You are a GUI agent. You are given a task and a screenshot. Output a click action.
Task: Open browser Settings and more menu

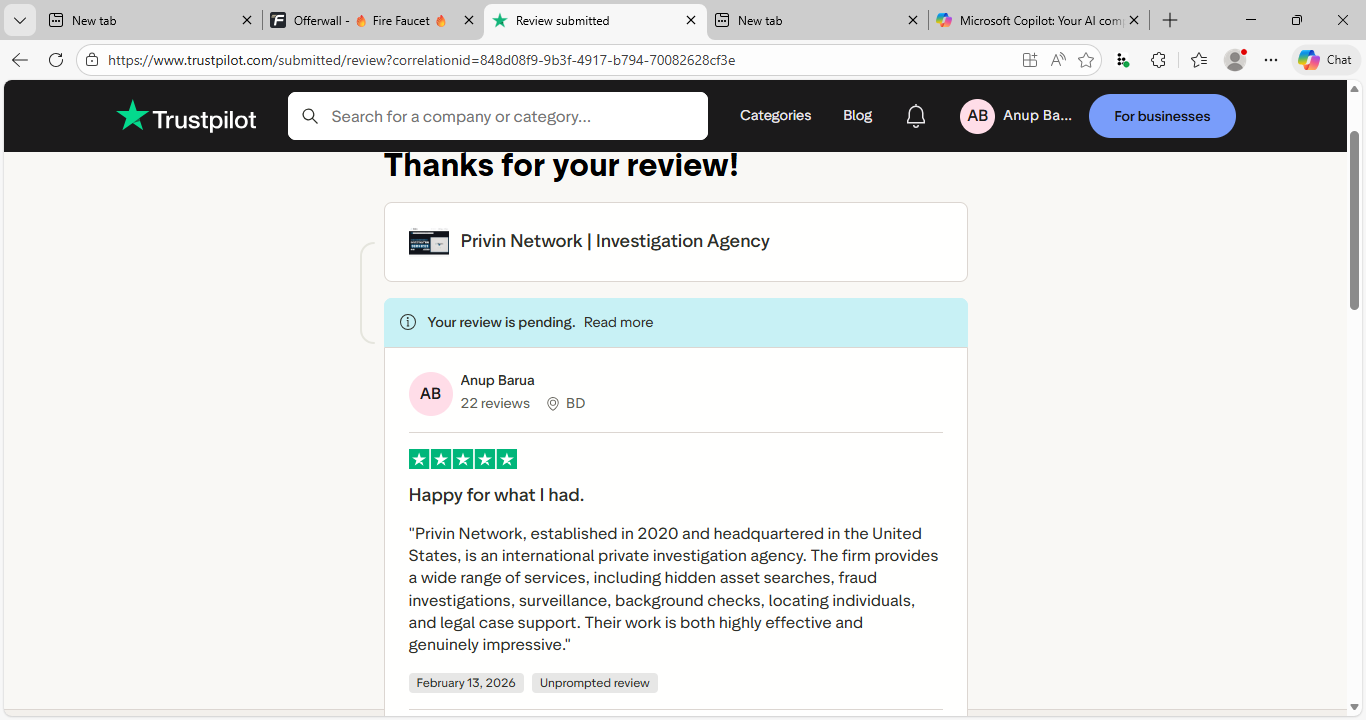pyautogui.click(x=1271, y=60)
